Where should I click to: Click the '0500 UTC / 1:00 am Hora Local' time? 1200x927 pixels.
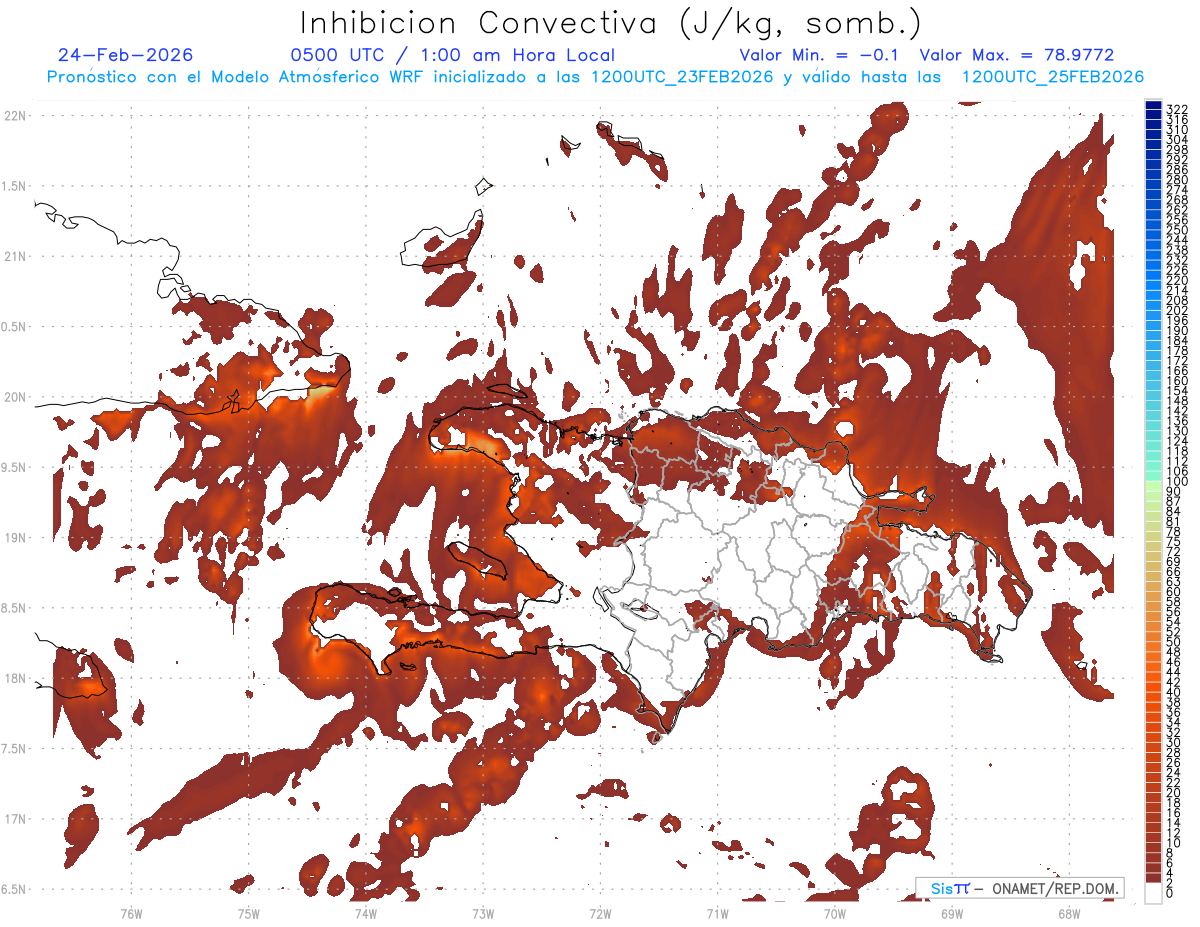point(453,55)
